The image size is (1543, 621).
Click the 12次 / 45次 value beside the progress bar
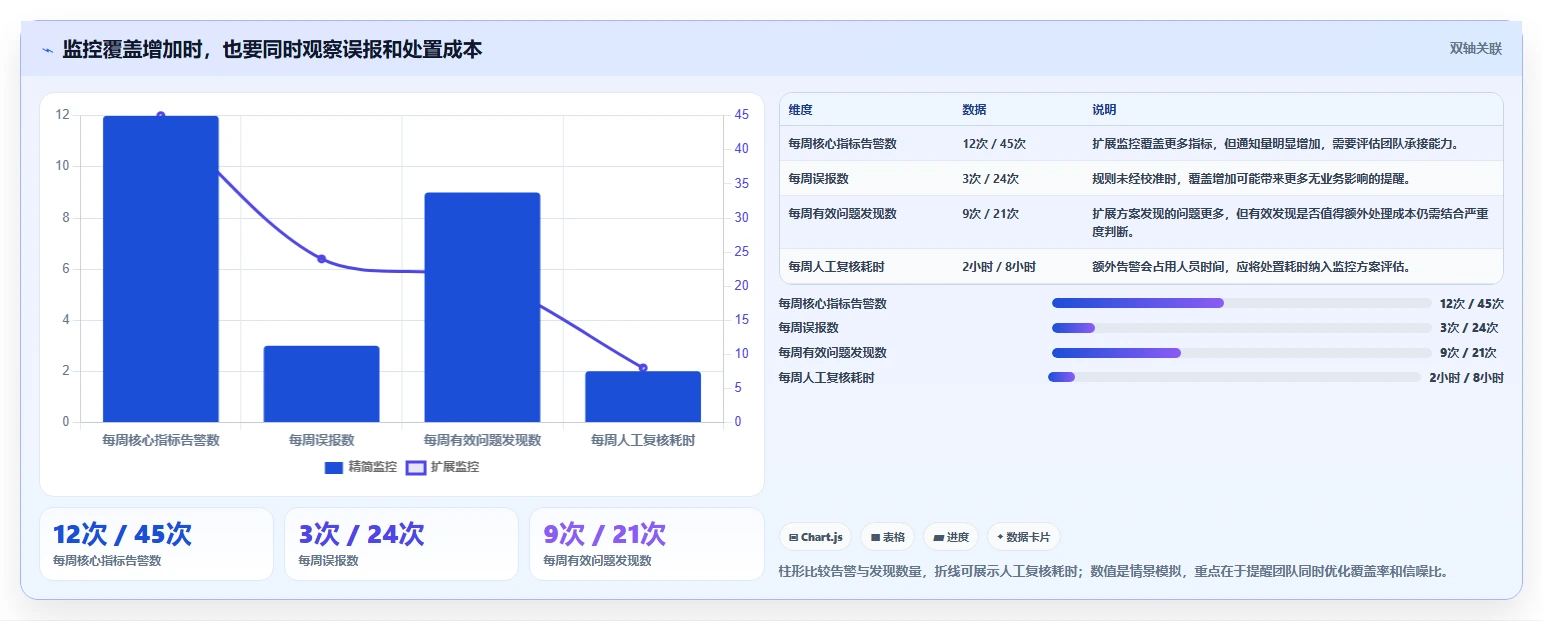pyautogui.click(x=1471, y=304)
